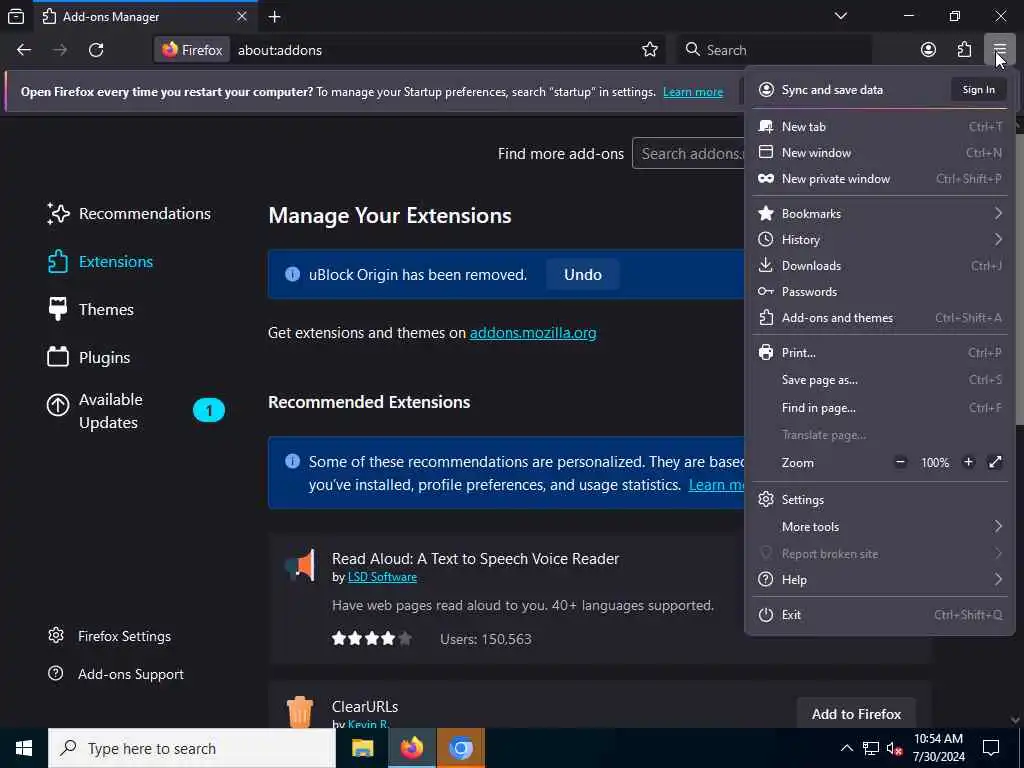This screenshot has width=1024, height=768.
Task: Click the Available Updates badge showing 1
Action: point(209,411)
